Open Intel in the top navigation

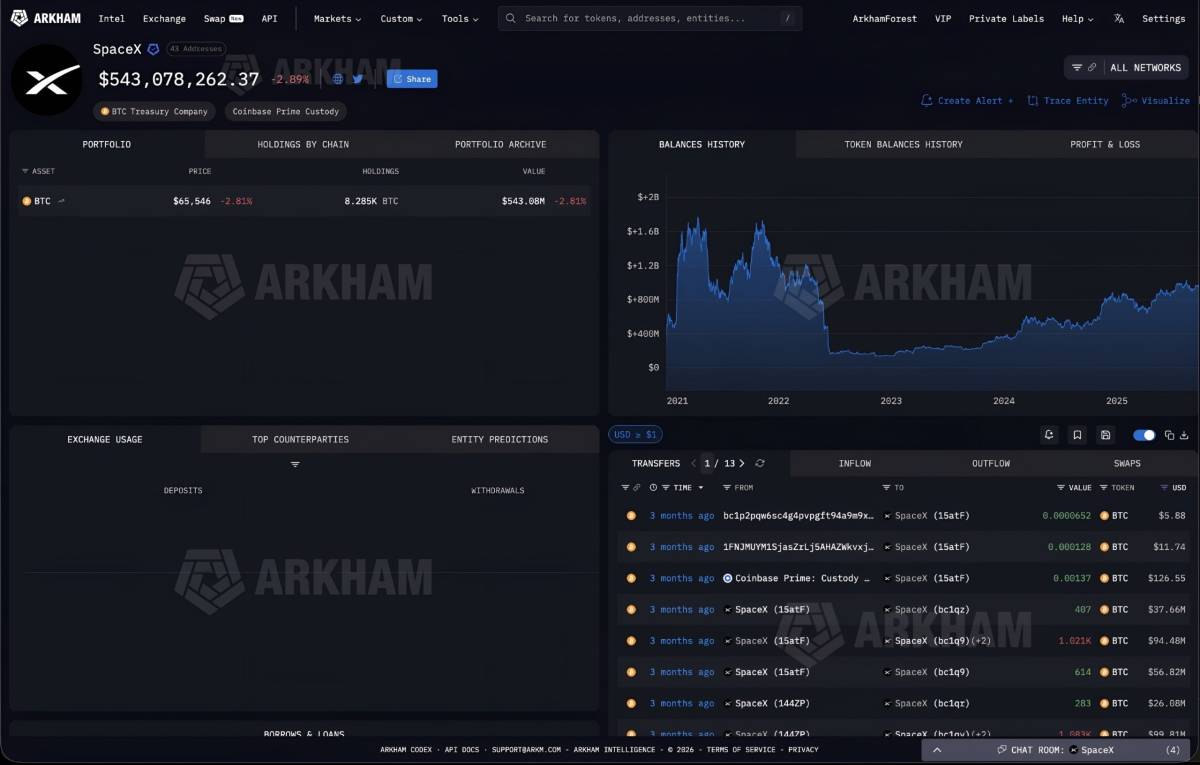[x=111, y=18]
